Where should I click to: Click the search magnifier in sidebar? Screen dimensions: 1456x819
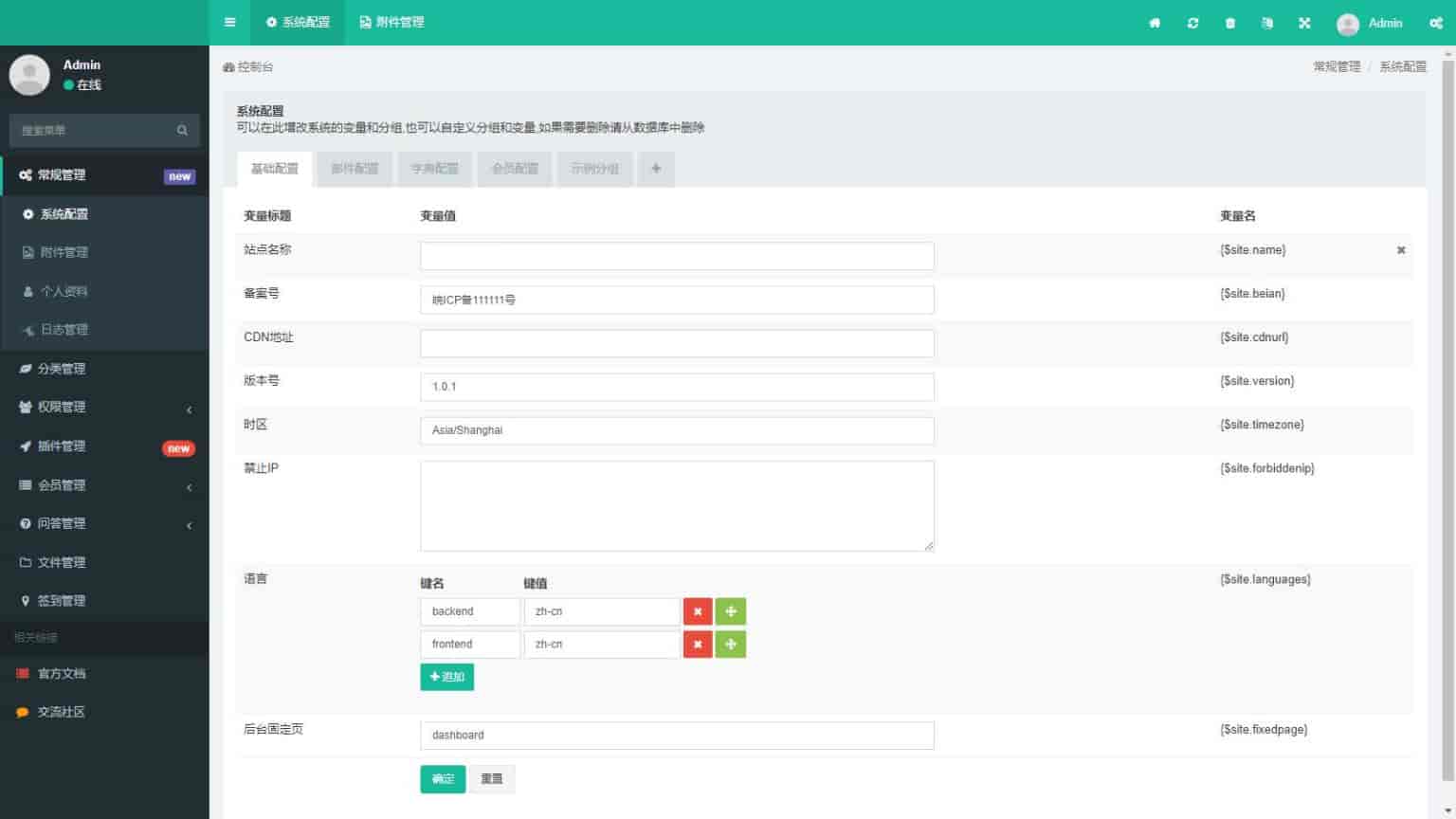[182, 131]
